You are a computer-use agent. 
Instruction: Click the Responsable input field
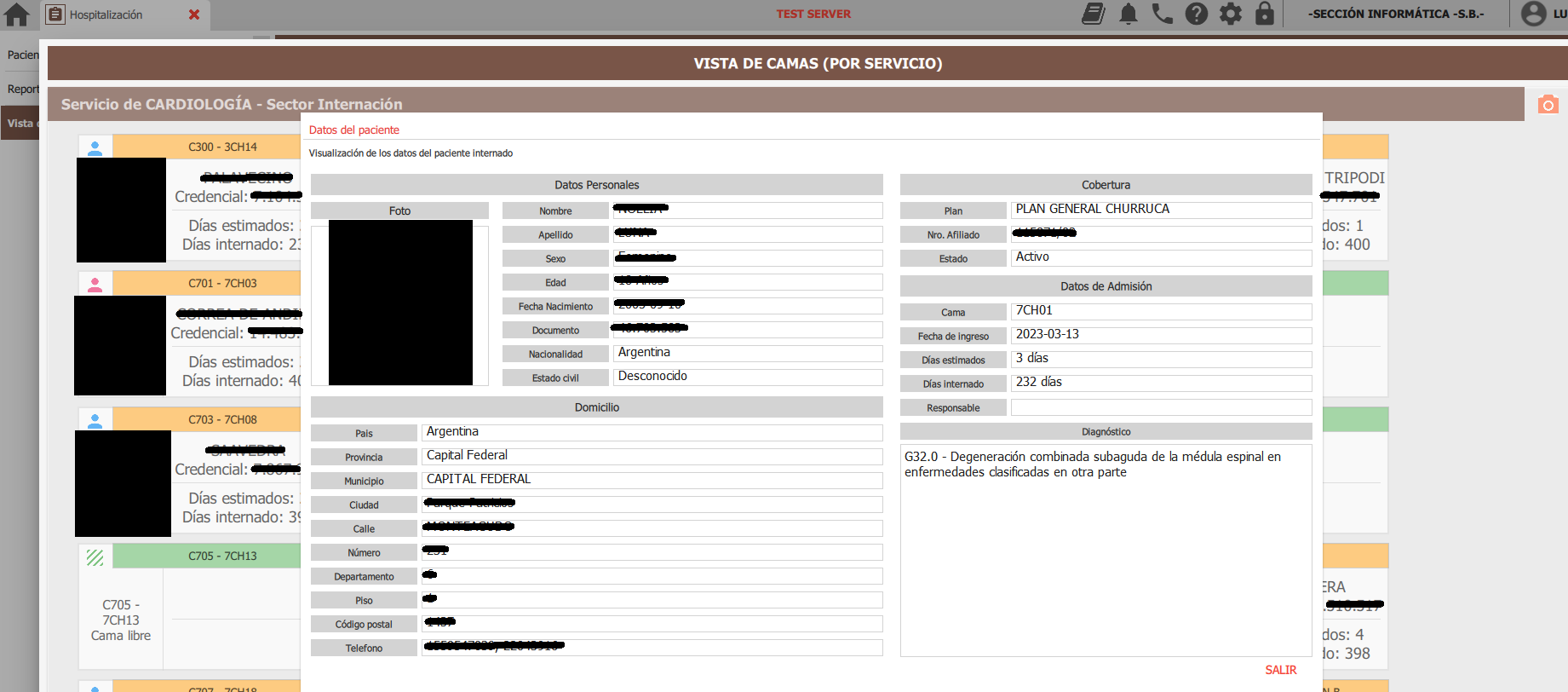coord(1161,407)
